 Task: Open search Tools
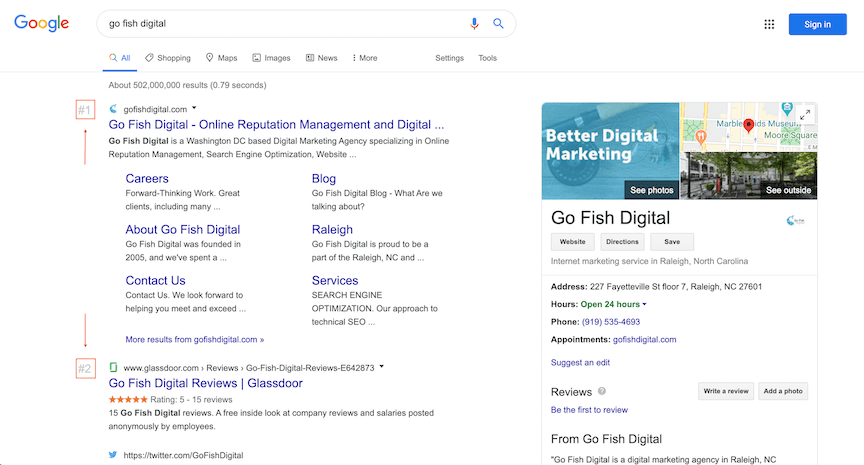point(487,58)
